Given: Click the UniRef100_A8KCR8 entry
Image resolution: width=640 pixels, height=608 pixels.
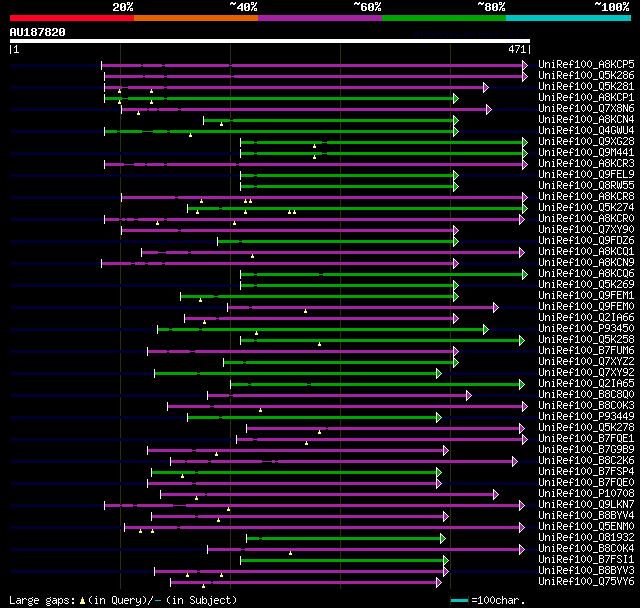Looking at the screenshot, I should pos(586,197).
